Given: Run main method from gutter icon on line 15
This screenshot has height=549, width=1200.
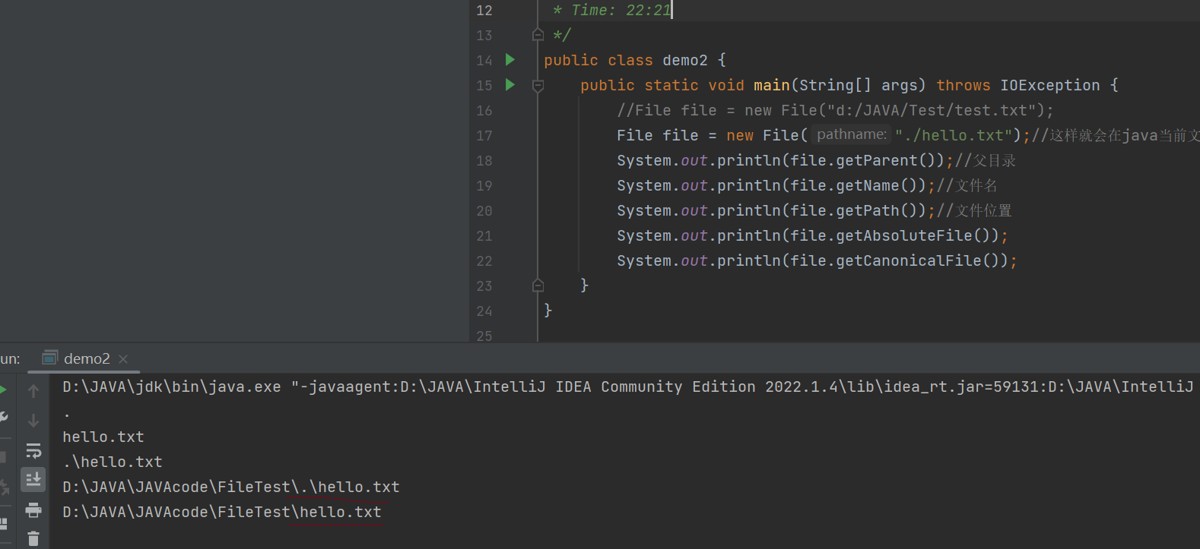Looking at the screenshot, I should pyautogui.click(x=510, y=85).
